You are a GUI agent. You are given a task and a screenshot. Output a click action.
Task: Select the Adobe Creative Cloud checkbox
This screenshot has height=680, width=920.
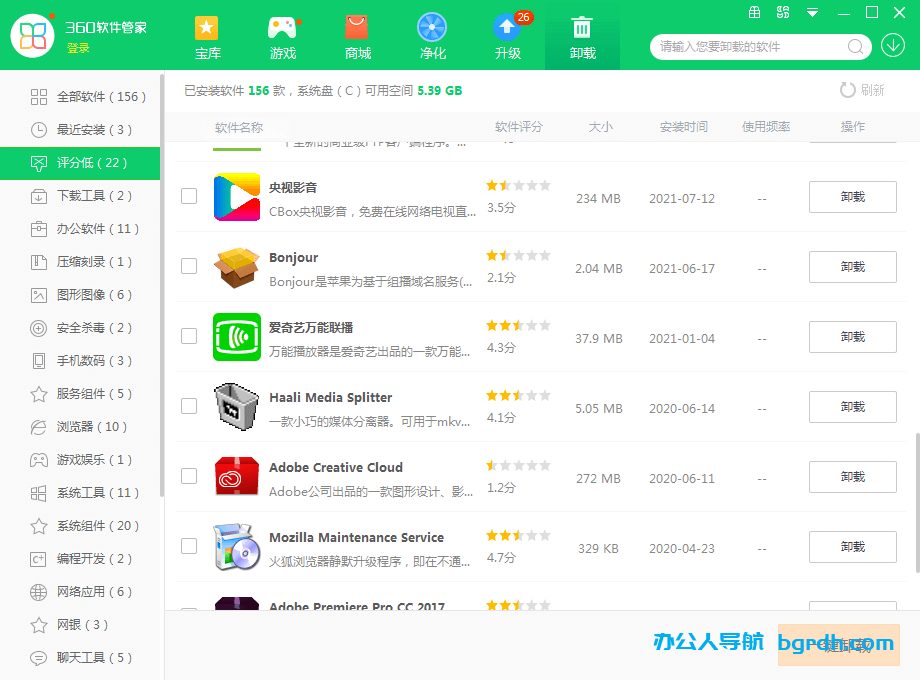click(189, 476)
